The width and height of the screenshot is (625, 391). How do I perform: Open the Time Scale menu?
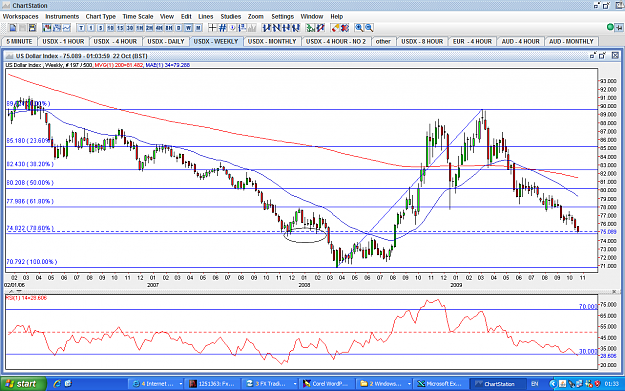pyautogui.click(x=138, y=16)
